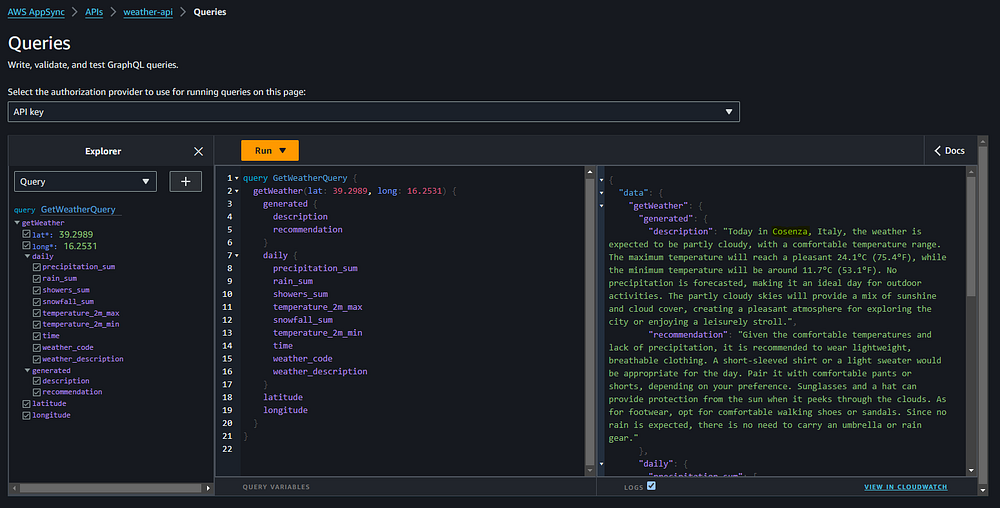Close the Explorer panel with X
Image resolution: width=1000 pixels, height=508 pixels.
click(198, 151)
